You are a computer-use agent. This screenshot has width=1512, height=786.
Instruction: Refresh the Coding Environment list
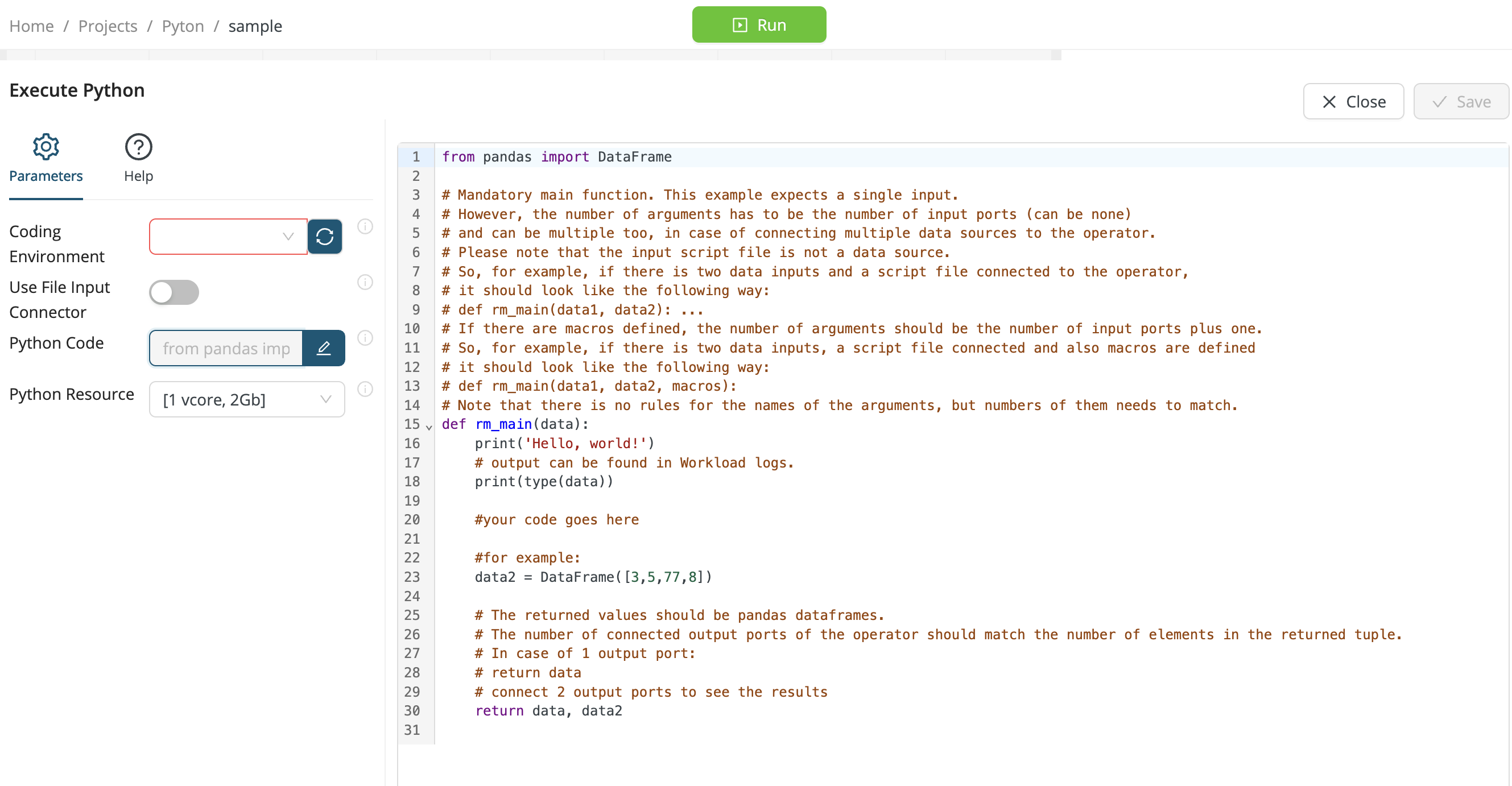click(x=325, y=237)
